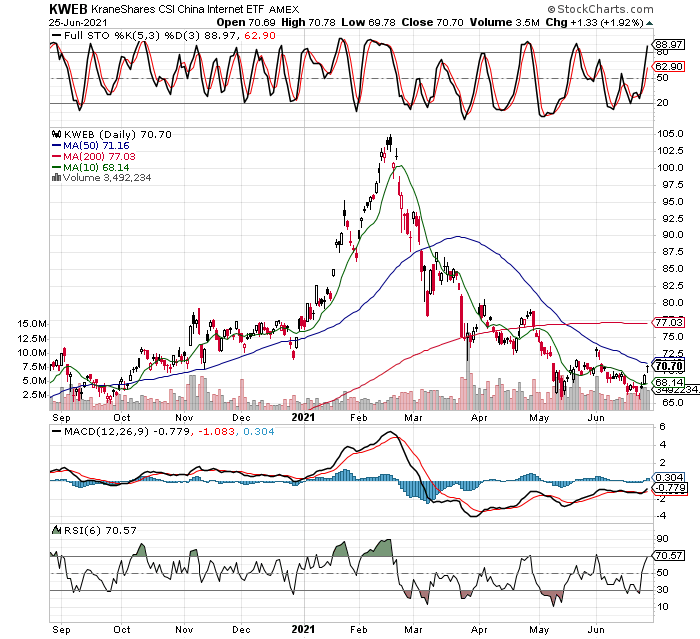700x639 pixels.
Task: Click the RSI(6) 70.57 legend text
Action: coord(100,530)
